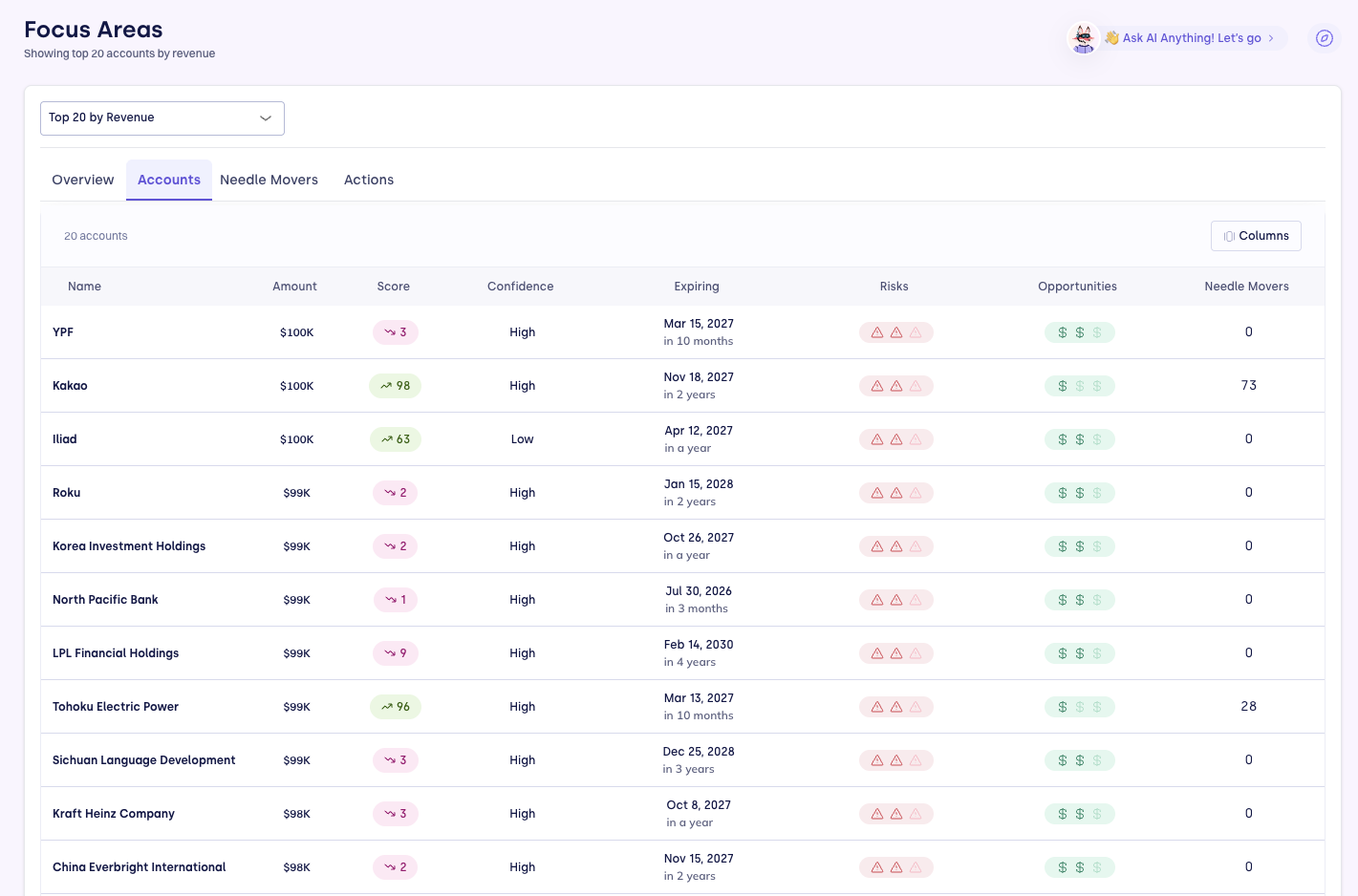Click Kraft Heinz Company risk icons
Viewport: 1358px width, 896px height.
coord(896,814)
